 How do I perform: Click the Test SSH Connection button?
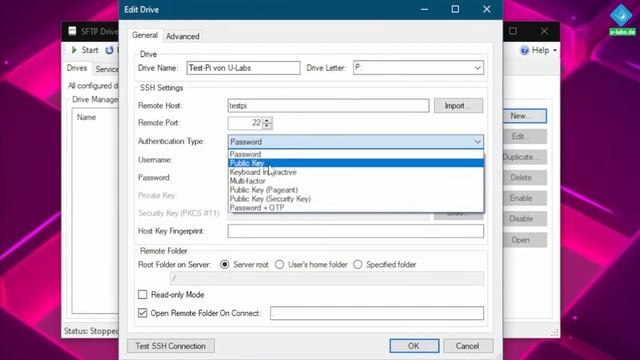pos(171,346)
